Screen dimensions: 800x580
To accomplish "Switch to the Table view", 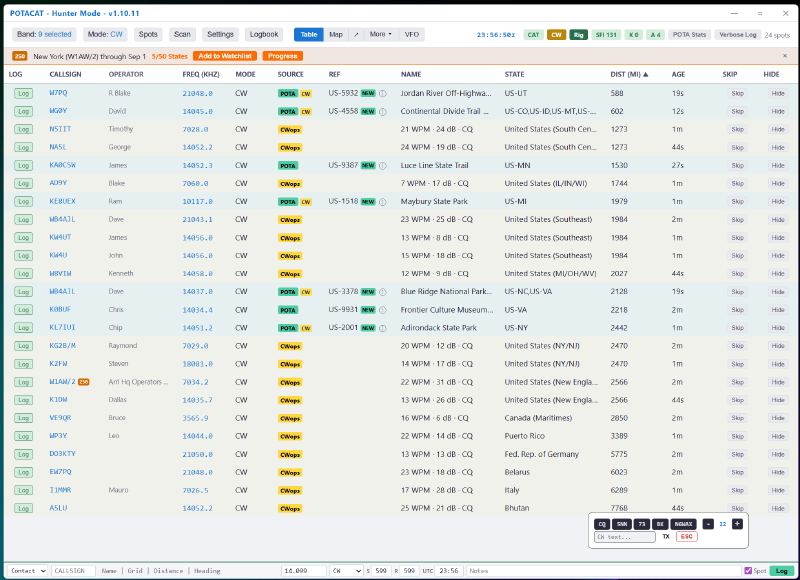I will pyautogui.click(x=309, y=35).
